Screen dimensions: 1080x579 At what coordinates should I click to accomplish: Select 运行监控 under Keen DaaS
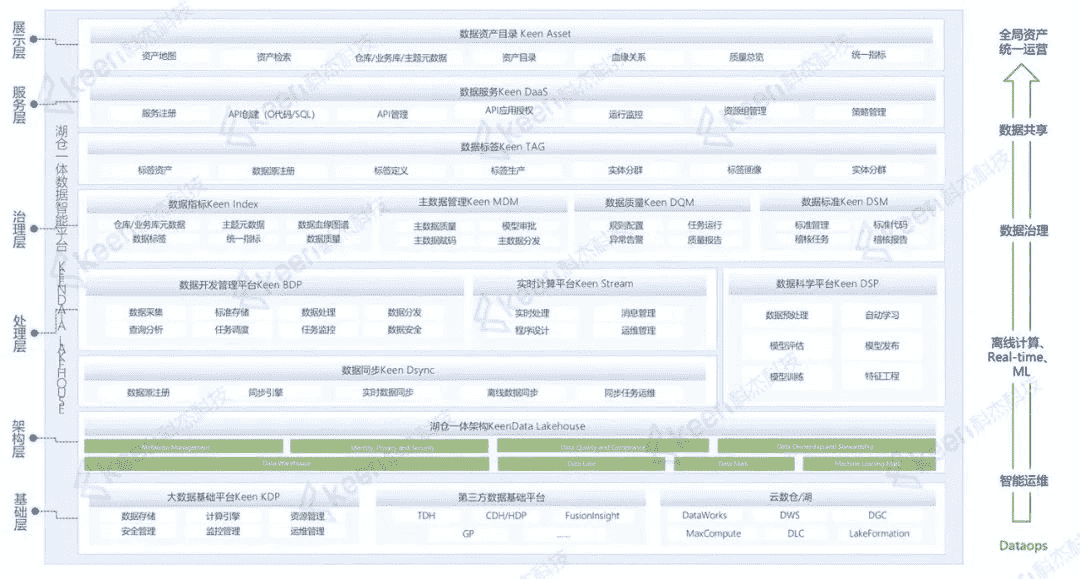[x=626, y=114]
